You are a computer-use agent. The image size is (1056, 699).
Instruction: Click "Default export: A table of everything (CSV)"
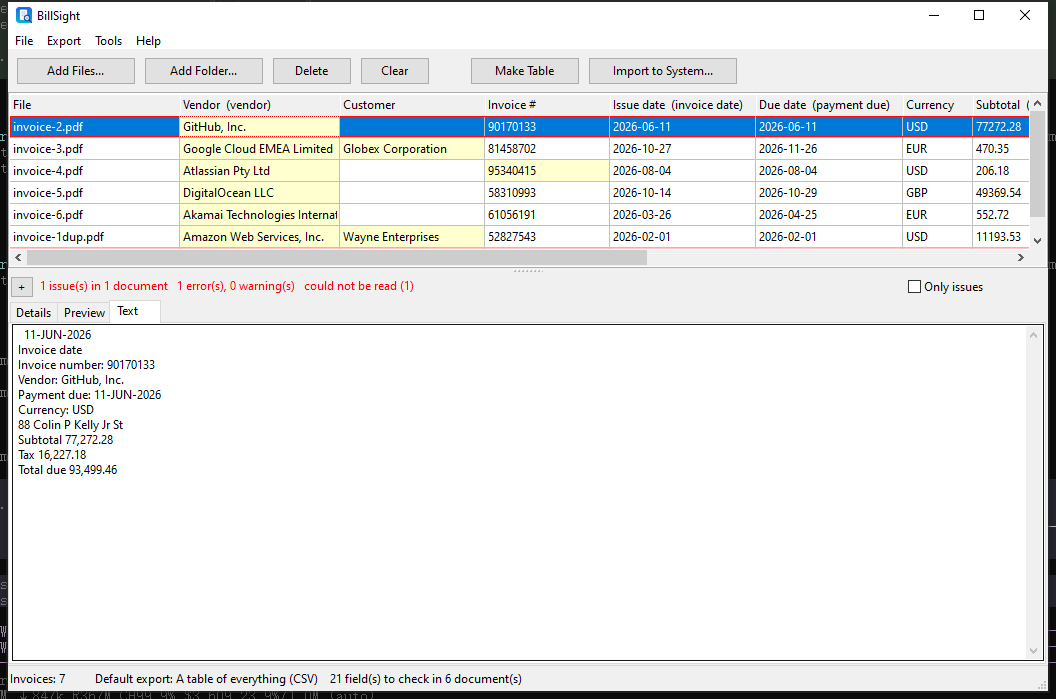pyautogui.click(x=206, y=679)
